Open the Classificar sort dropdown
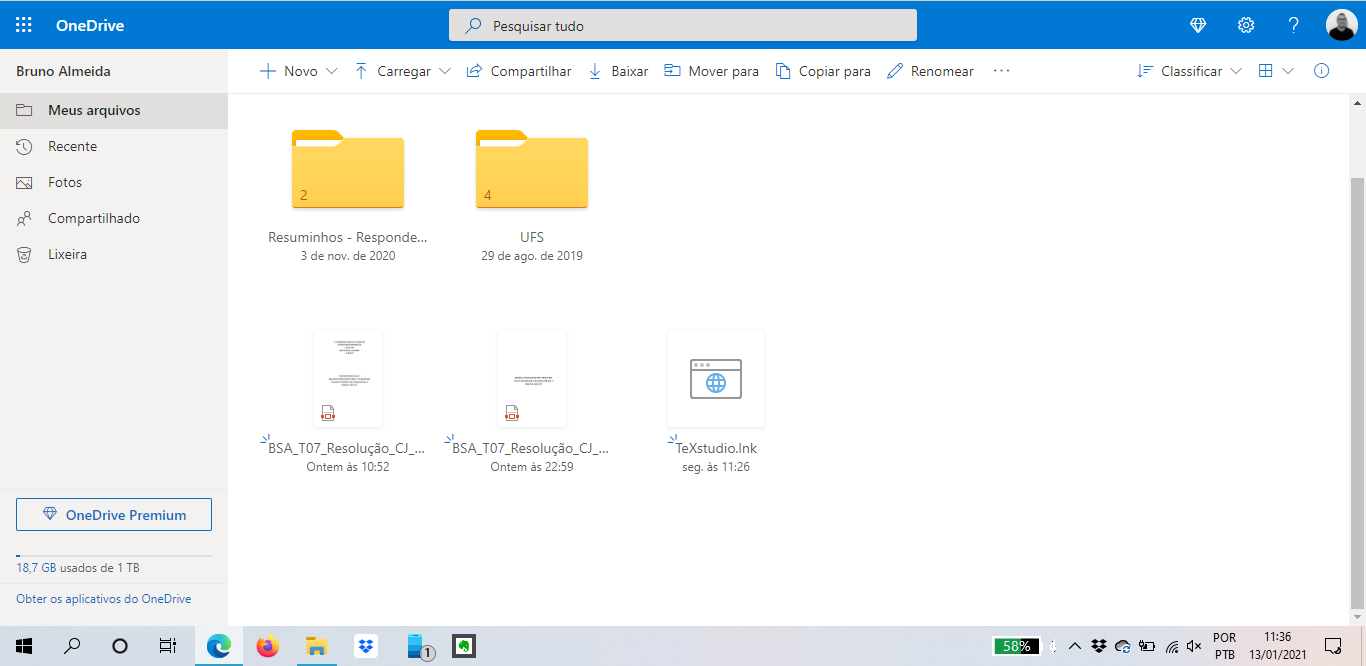Image resolution: width=1366 pixels, height=666 pixels. coord(1189,71)
